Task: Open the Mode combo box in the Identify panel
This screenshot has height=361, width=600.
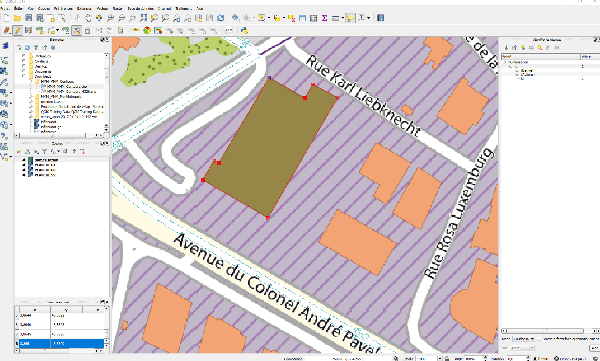Action: point(523,339)
